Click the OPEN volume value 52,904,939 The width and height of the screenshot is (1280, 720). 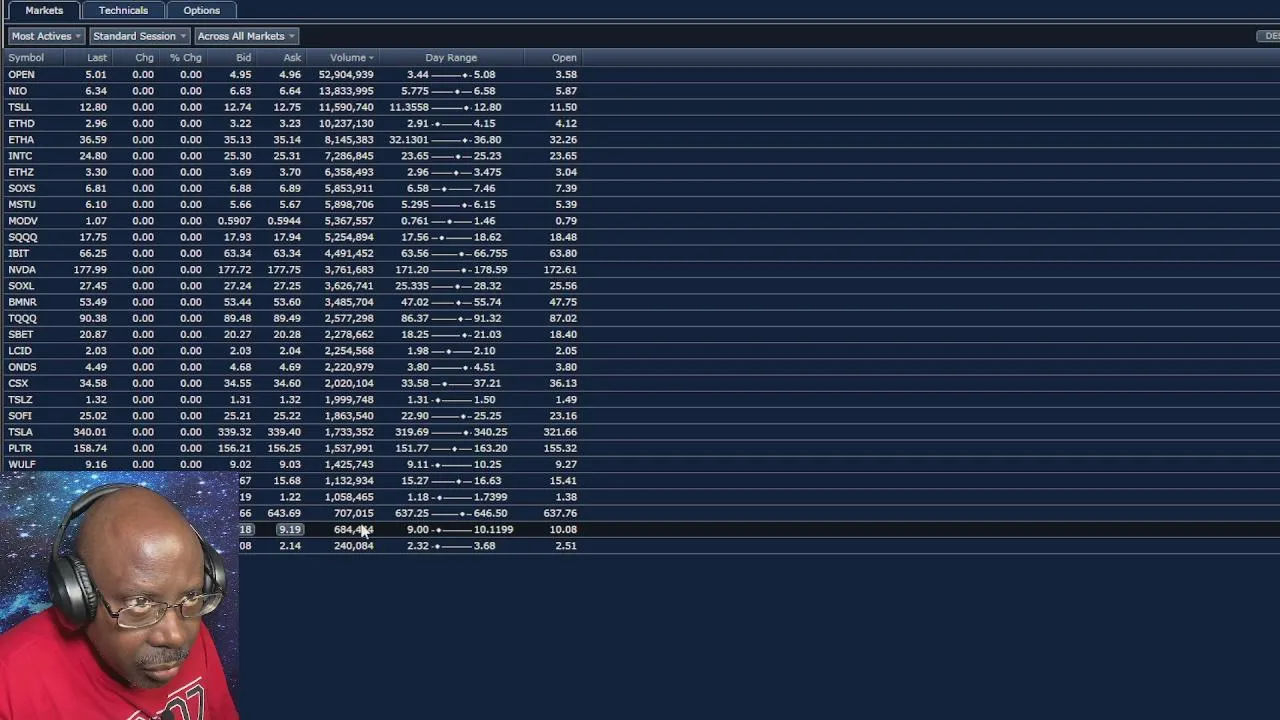click(346, 75)
